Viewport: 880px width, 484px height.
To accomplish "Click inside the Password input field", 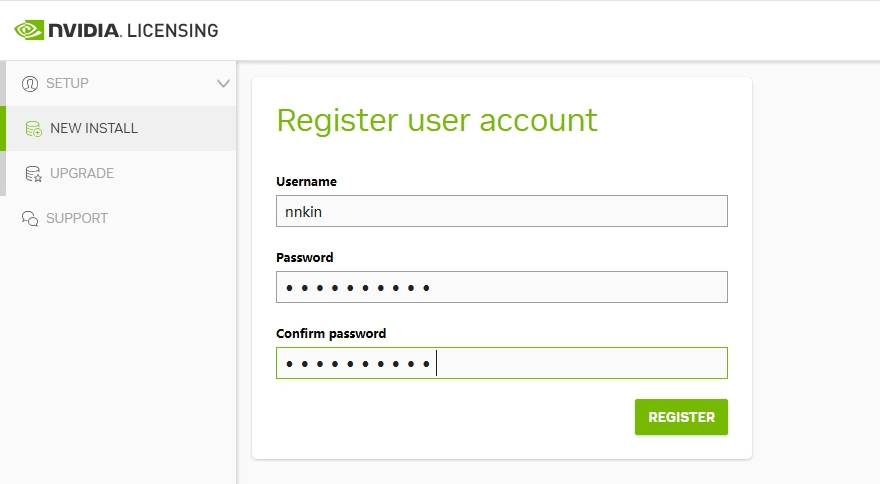I will point(501,287).
